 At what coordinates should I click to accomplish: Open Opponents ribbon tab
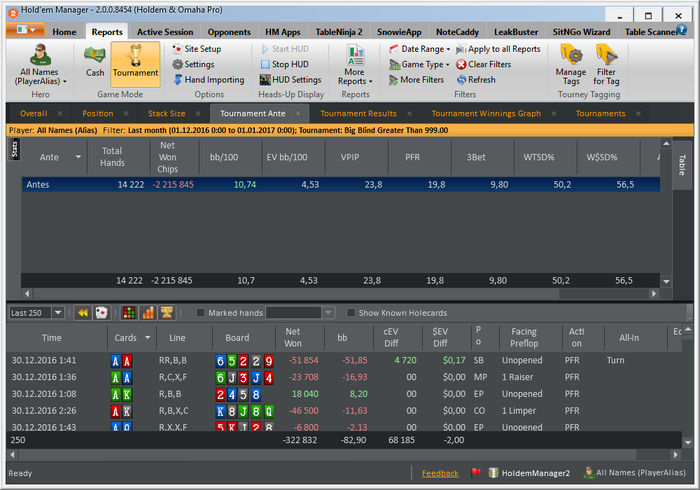[x=229, y=32]
